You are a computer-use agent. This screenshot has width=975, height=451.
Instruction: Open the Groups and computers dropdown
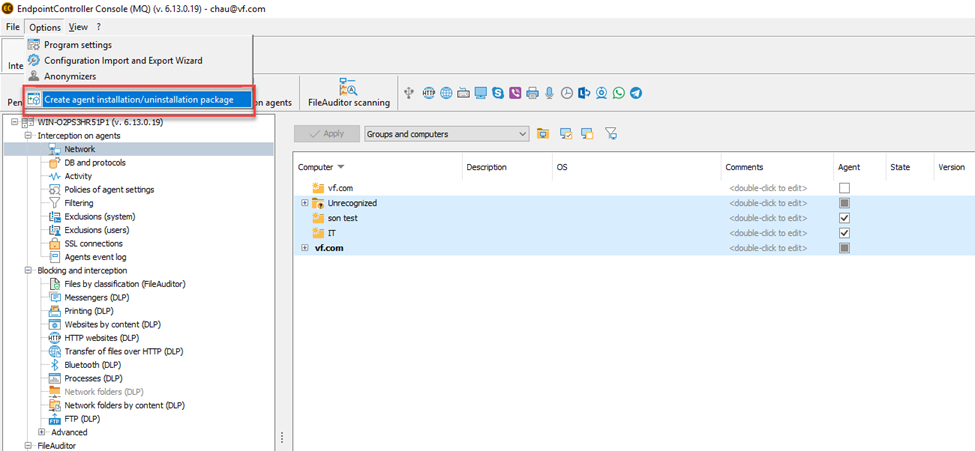click(x=446, y=134)
